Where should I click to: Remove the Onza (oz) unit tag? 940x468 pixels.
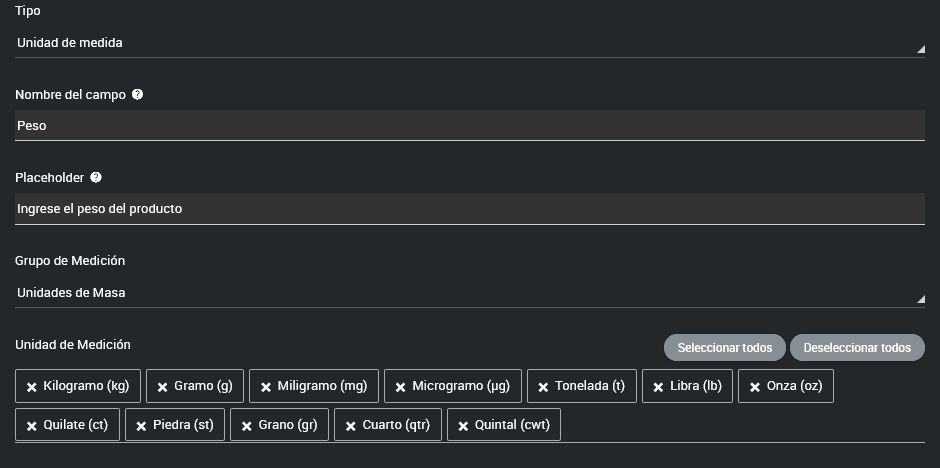(x=754, y=387)
